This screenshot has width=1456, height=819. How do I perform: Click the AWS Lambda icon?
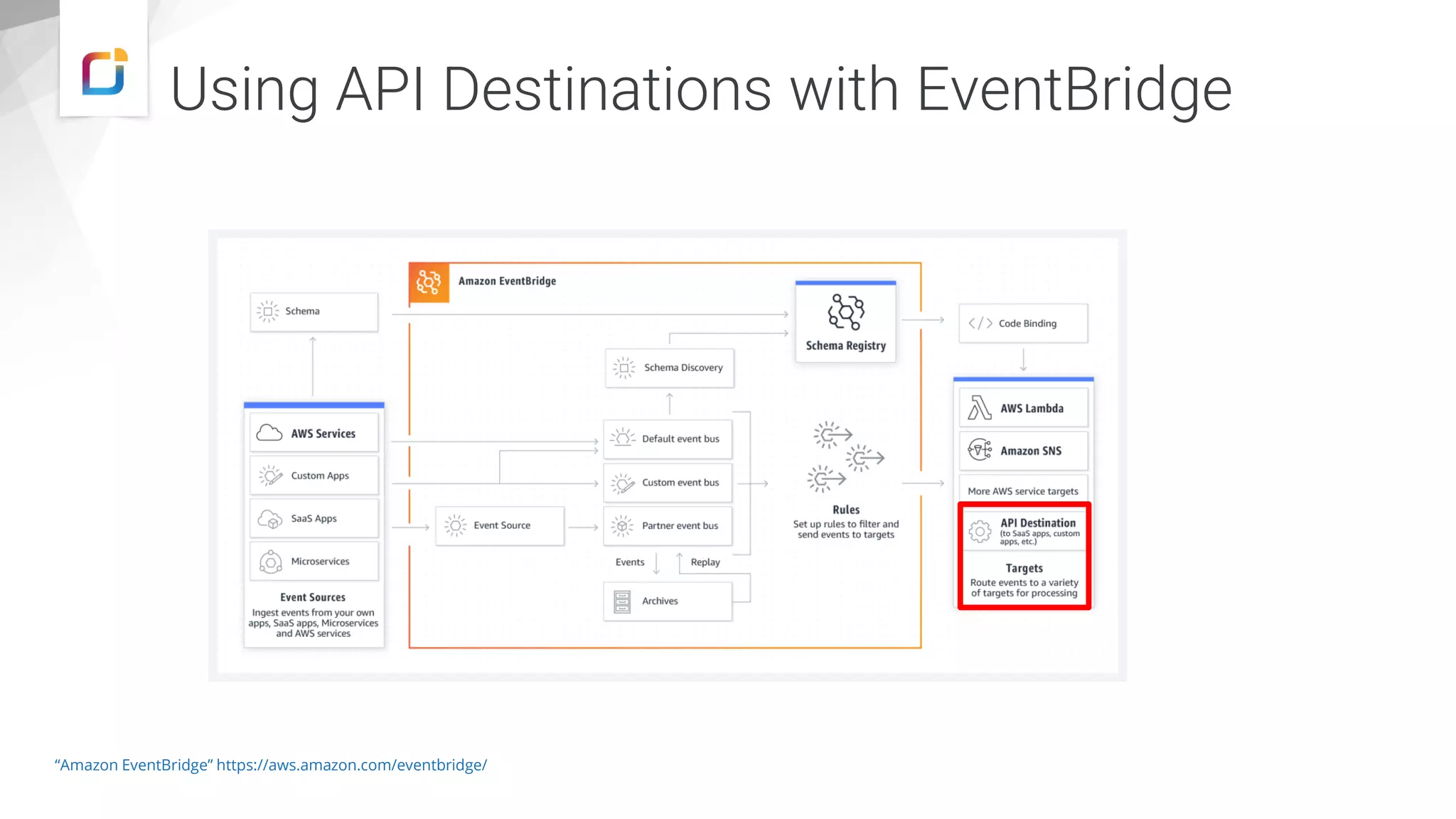[x=980, y=408]
